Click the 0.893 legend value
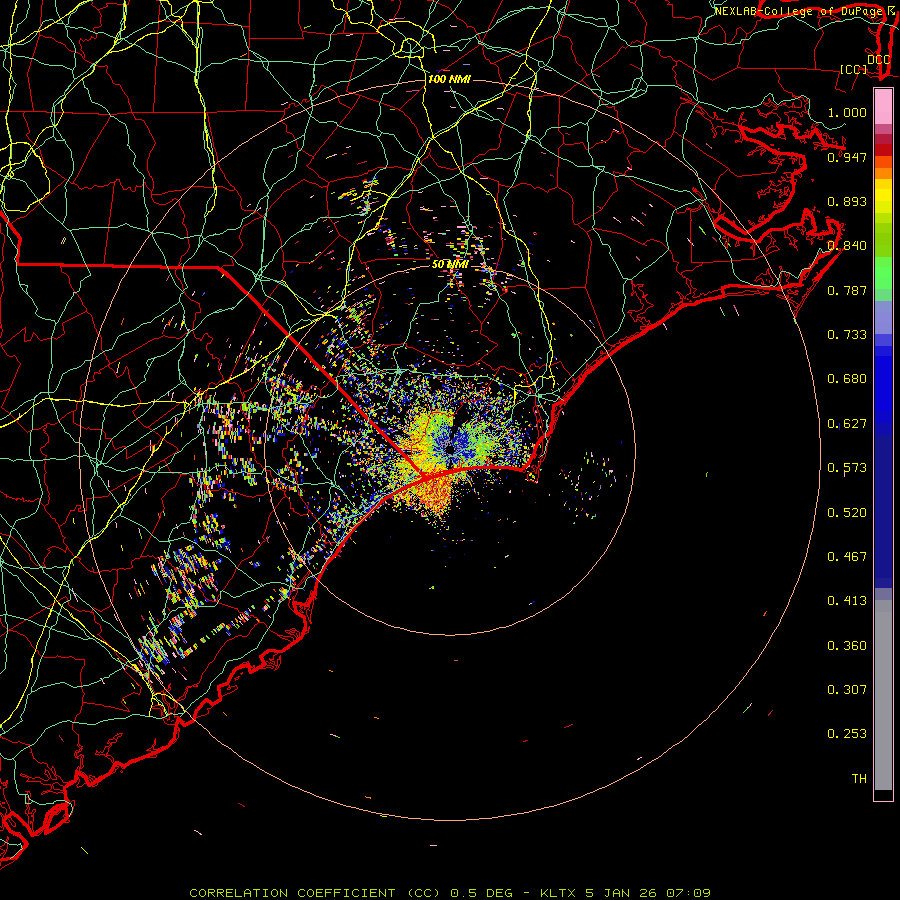The width and height of the screenshot is (900, 900). [x=847, y=201]
